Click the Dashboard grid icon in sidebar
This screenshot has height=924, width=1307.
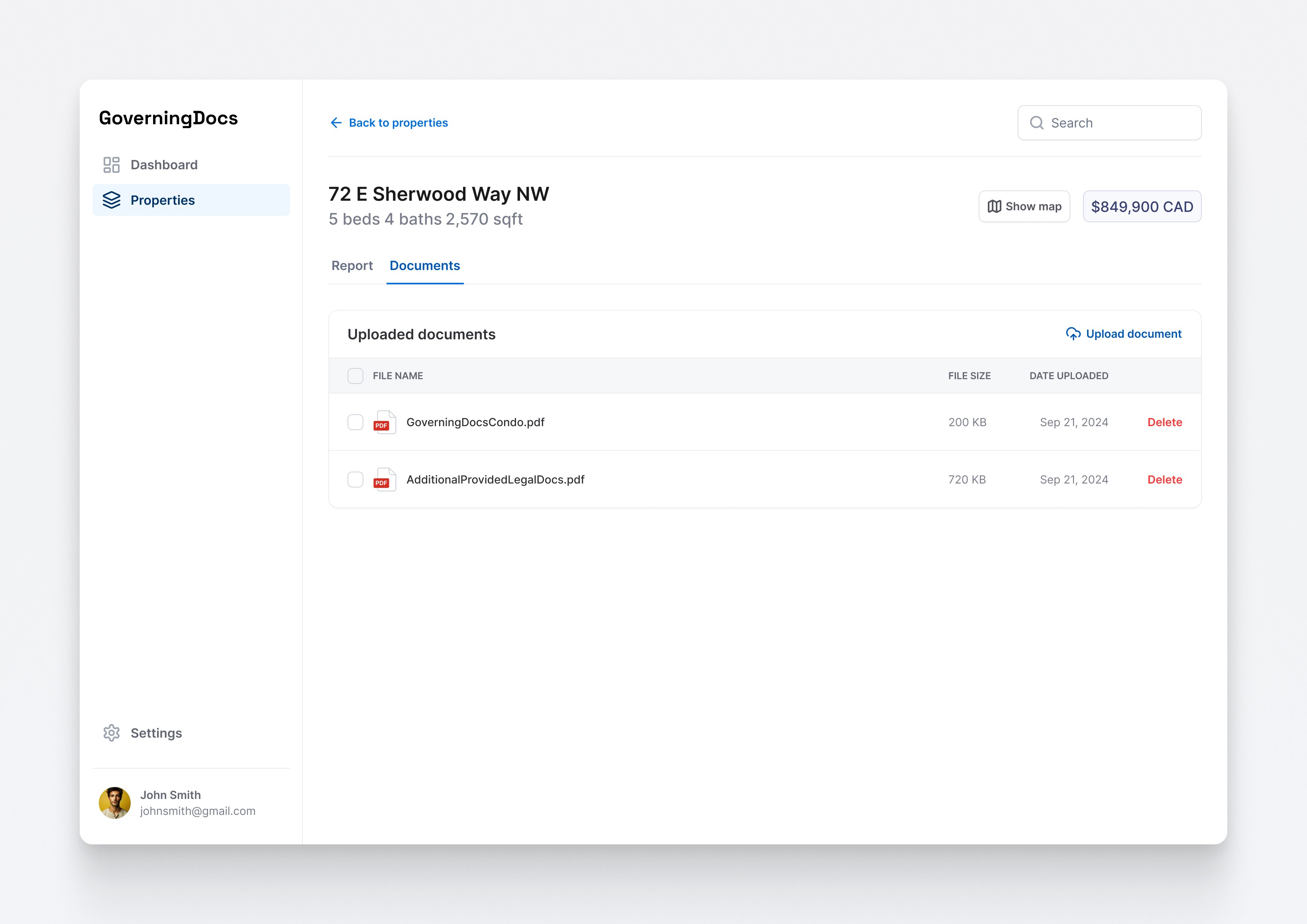(x=111, y=165)
